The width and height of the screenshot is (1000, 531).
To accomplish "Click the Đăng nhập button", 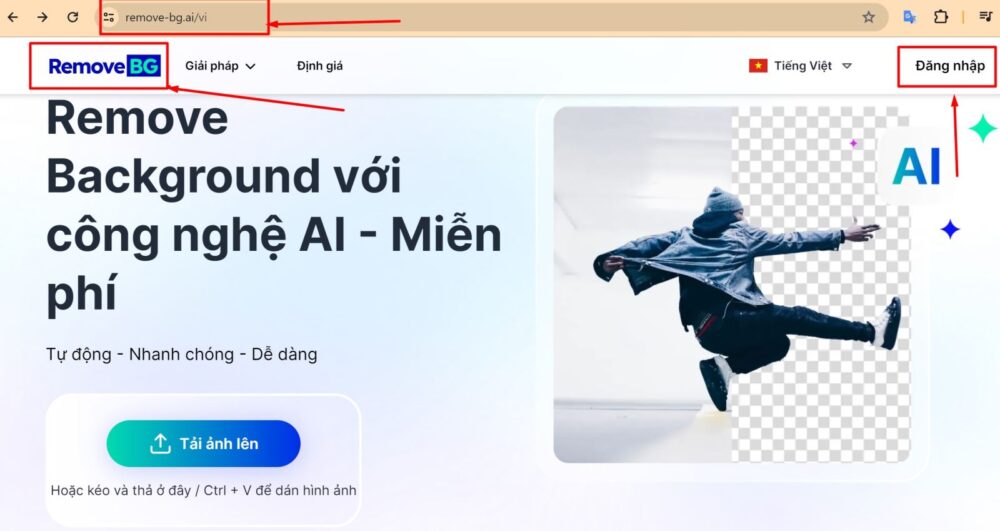I will (x=950, y=66).
